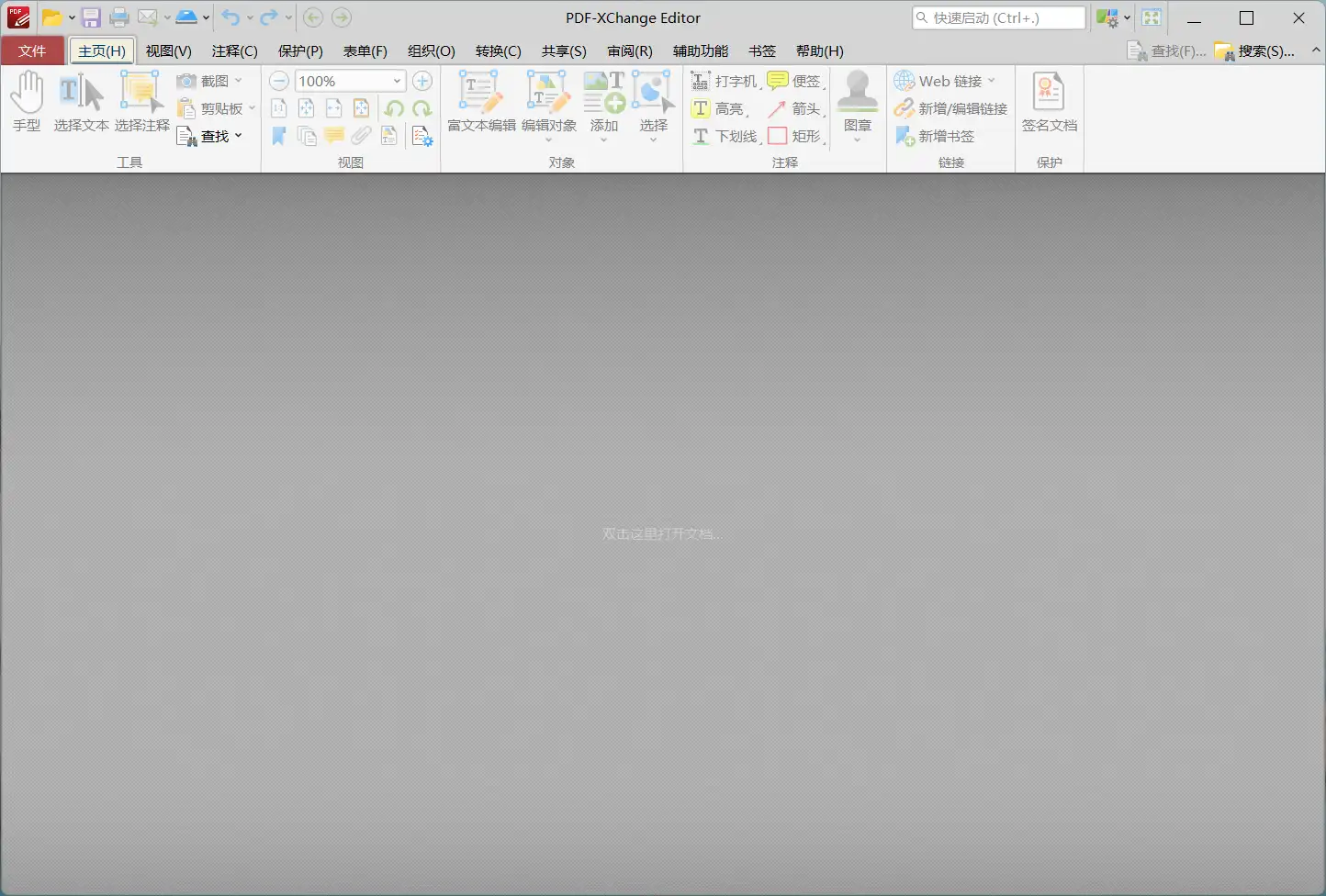Open the 文件 menu
The width and height of the screenshot is (1326, 896).
pyautogui.click(x=32, y=51)
